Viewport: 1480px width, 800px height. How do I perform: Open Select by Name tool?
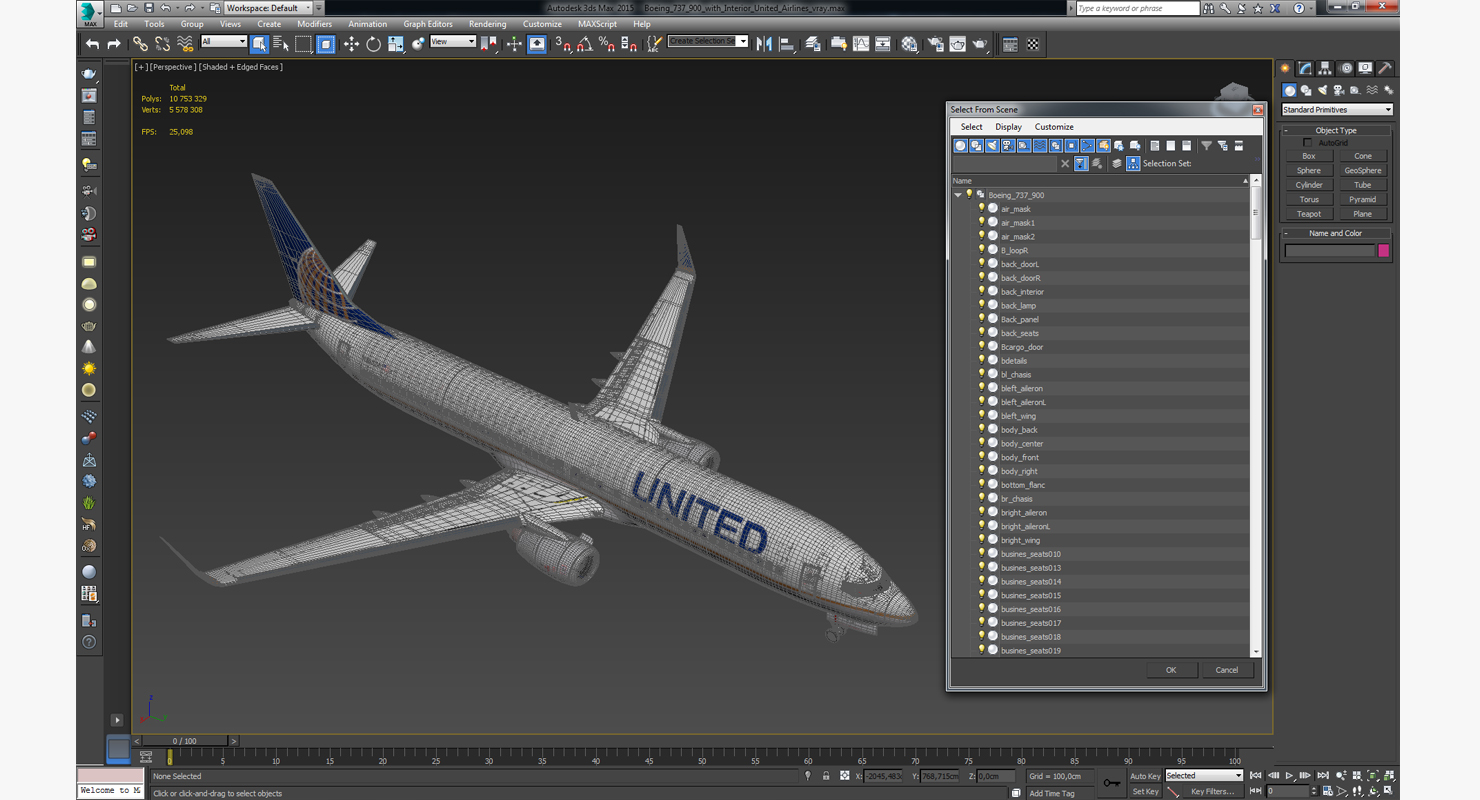pos(281,44)
